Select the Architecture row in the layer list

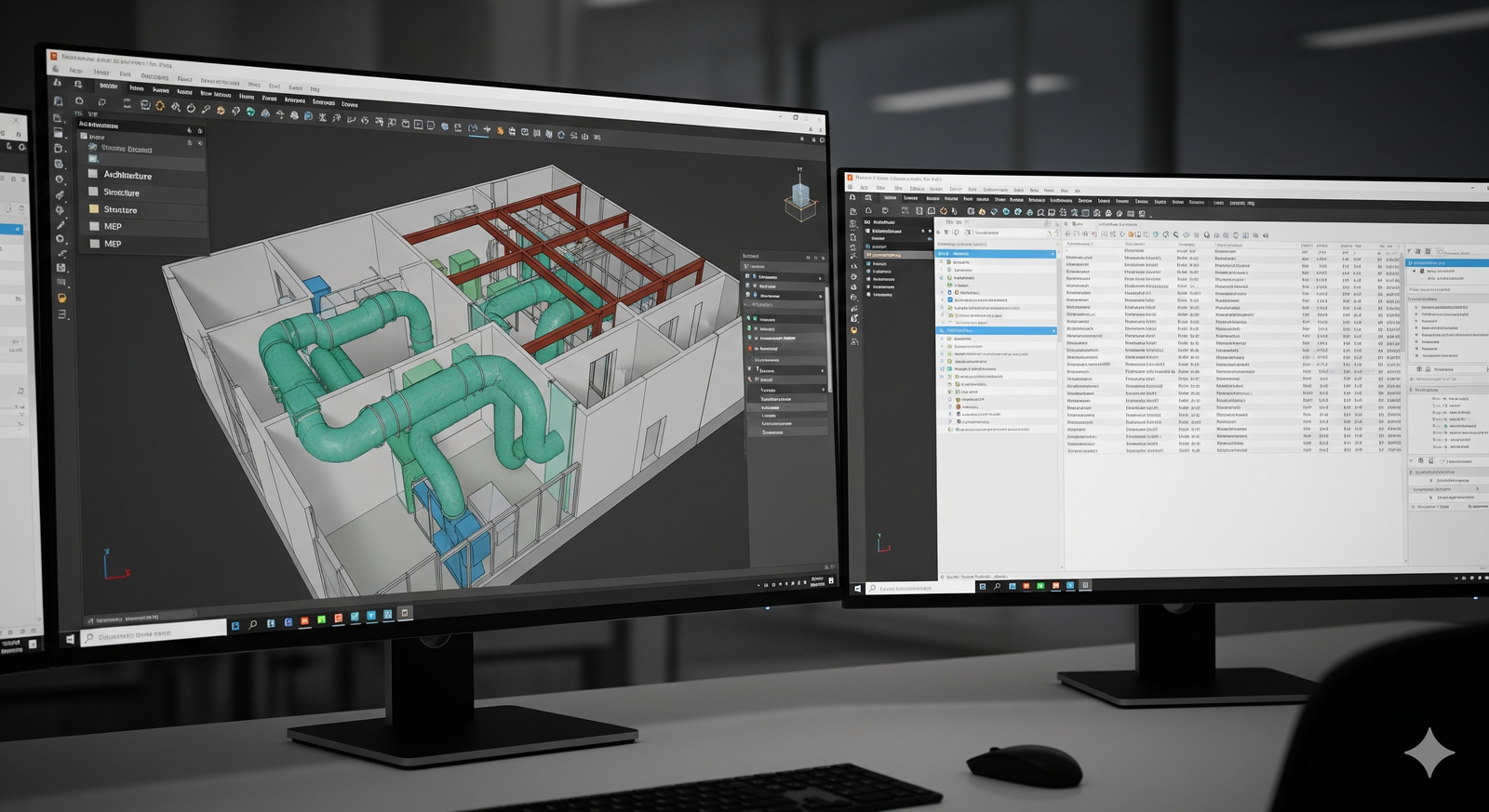[x=144, y=175]
